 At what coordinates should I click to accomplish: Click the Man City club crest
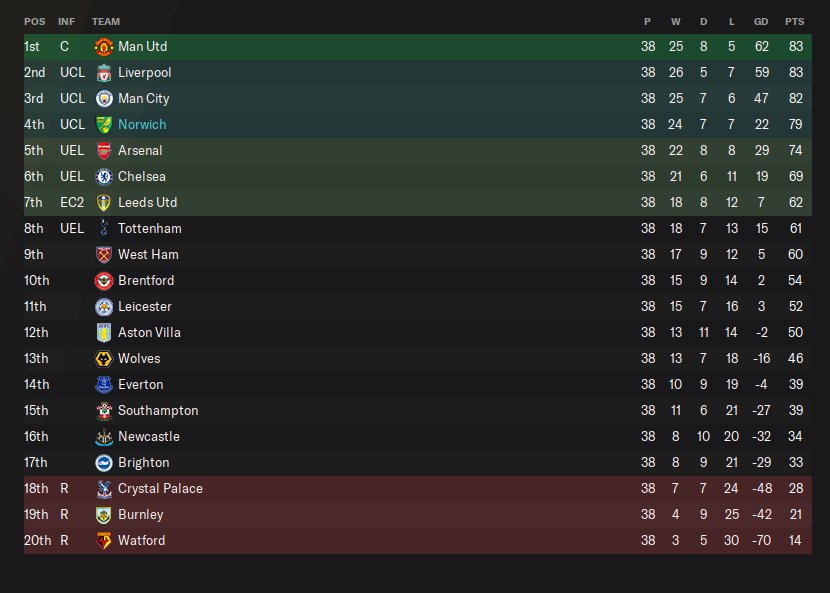coord(104,99)
